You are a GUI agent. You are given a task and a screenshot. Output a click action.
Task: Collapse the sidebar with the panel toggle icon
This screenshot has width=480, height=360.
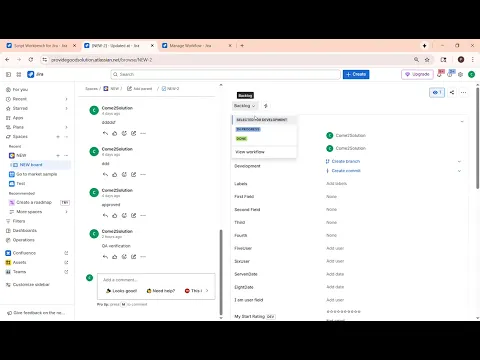9,74
